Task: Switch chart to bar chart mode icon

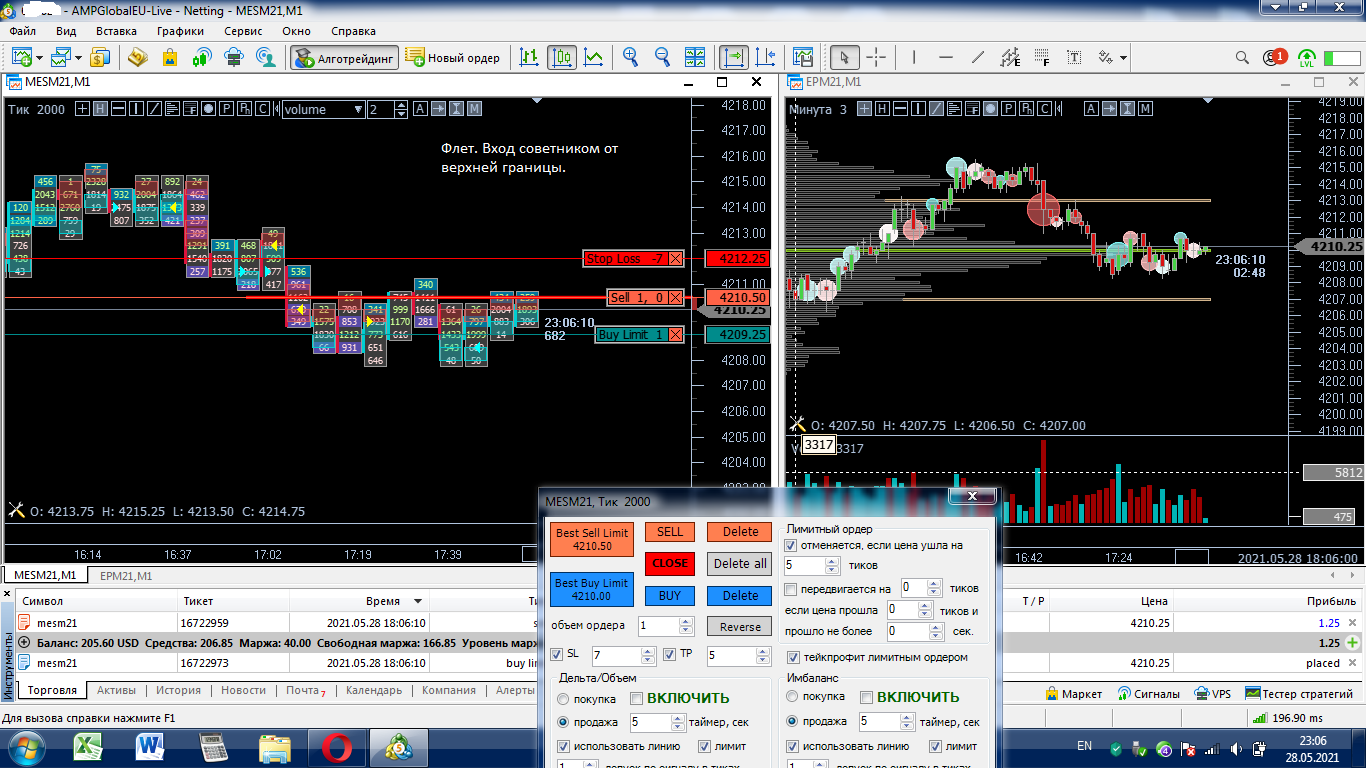Action: point(530,58)
